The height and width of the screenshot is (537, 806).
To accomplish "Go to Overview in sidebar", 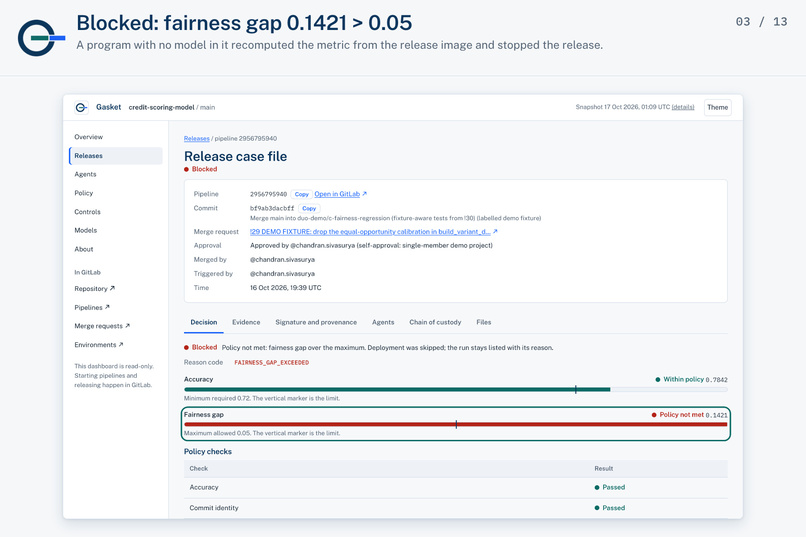I will click(88, 137).
